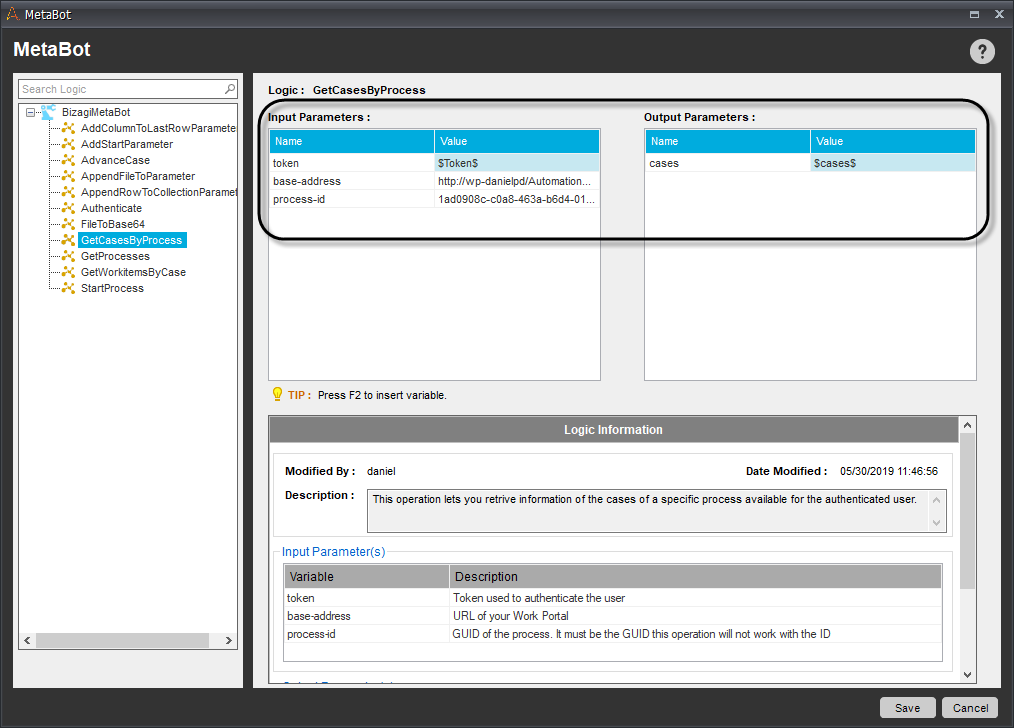
Task: Select the highlighted GetCasesByProcess item
Action: (x=132, y=240)
